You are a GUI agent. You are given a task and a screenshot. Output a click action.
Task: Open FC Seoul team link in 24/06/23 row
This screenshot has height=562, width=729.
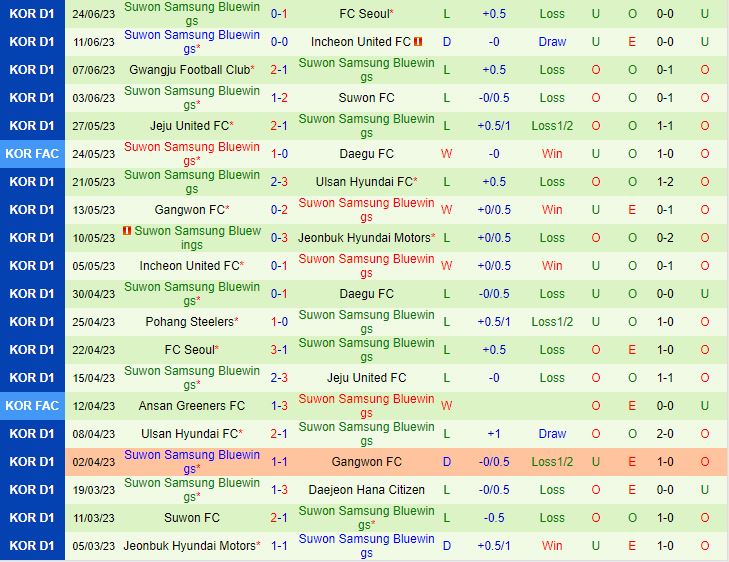pos(364,14)
